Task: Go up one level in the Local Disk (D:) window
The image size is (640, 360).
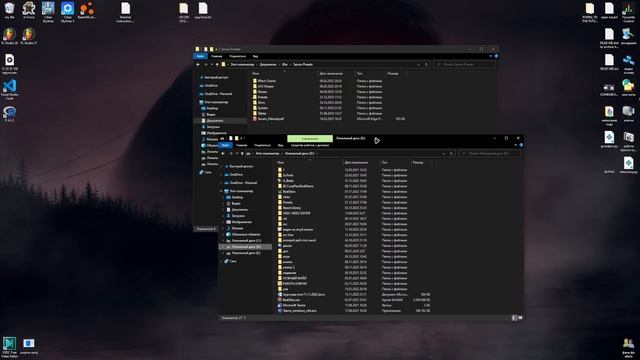Action: pyautogui.click(x=242, y=153)
